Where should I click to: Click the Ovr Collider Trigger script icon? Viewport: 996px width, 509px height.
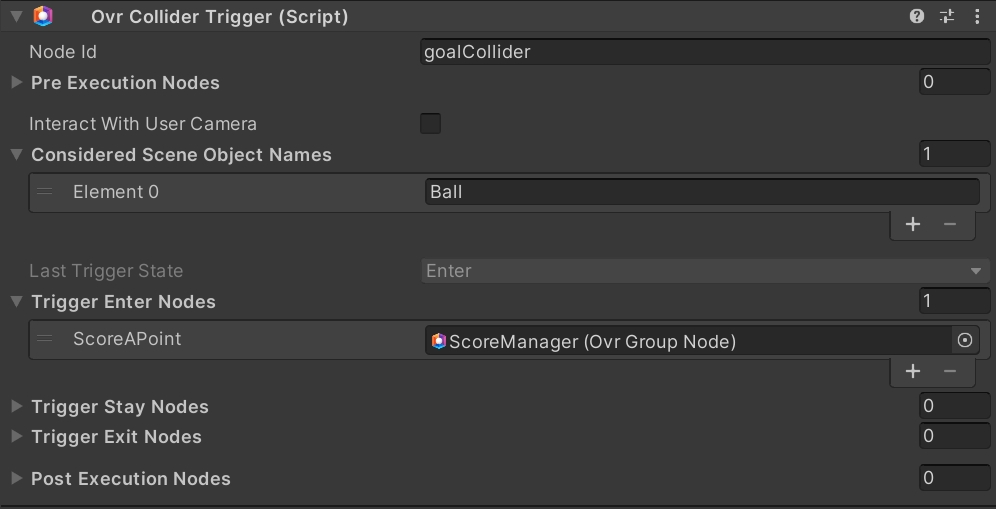[43, 16]
